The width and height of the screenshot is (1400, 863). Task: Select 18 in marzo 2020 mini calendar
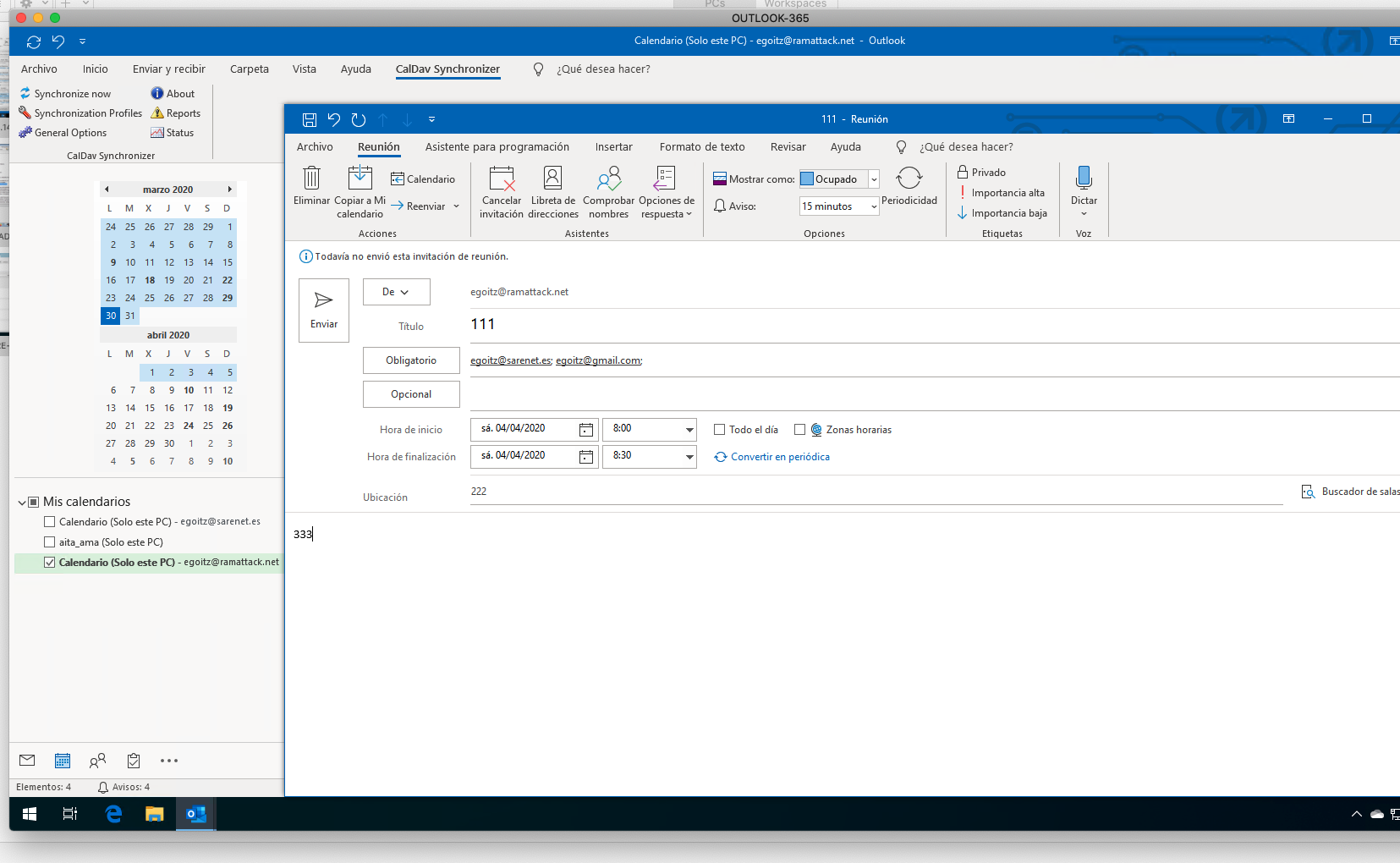pos(150,280)
